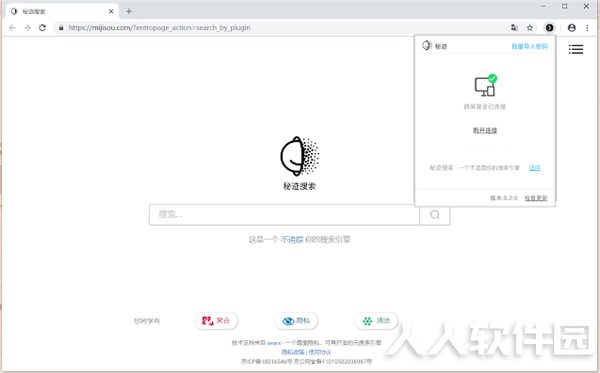Open the 隐私政策 footer link
Image resolution: width=600 pixels, height=373 pixels.
(293, 352)
